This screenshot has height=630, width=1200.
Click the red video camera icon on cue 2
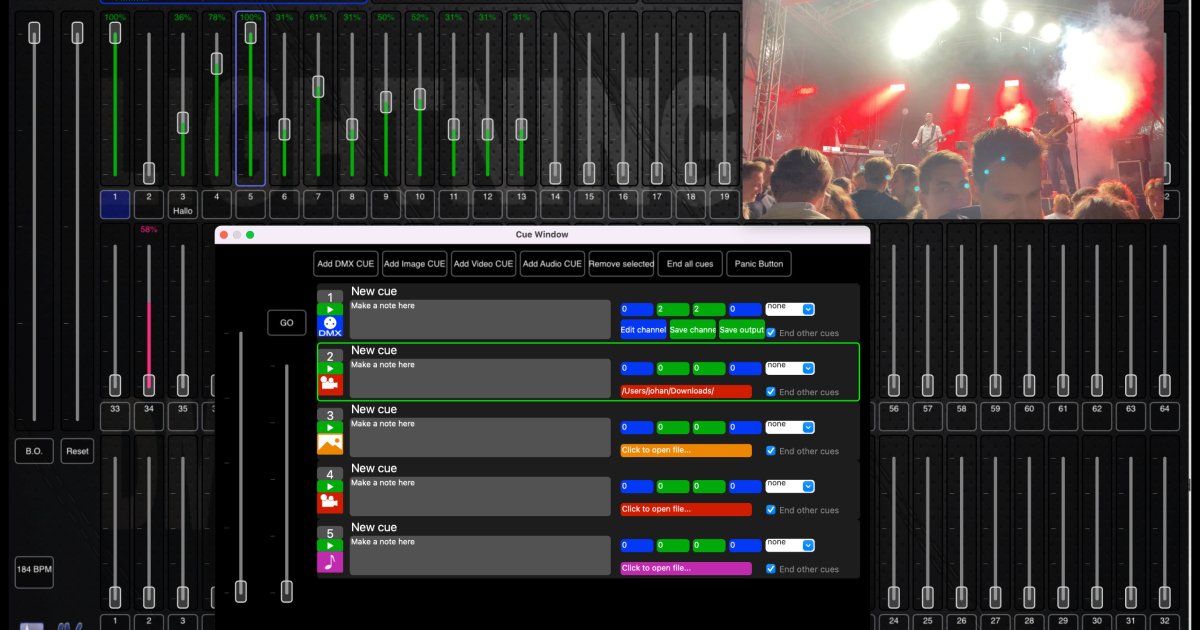click(330, 386)
